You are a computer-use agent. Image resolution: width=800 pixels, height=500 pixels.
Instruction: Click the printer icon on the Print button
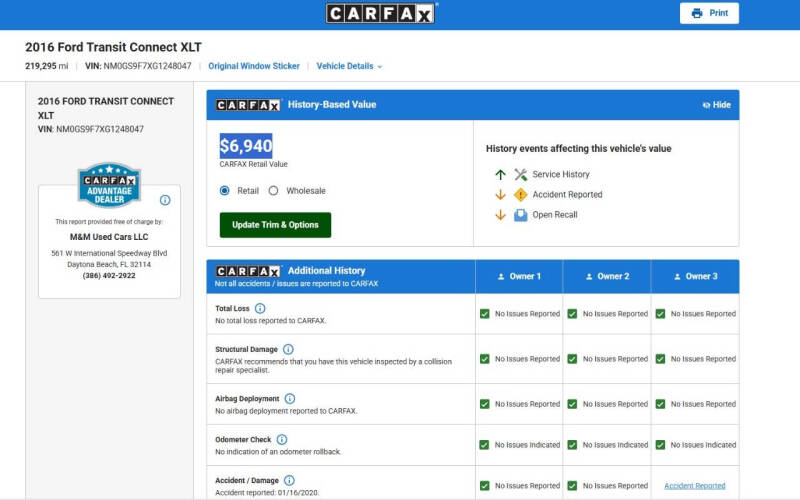(x=697, y=13)
